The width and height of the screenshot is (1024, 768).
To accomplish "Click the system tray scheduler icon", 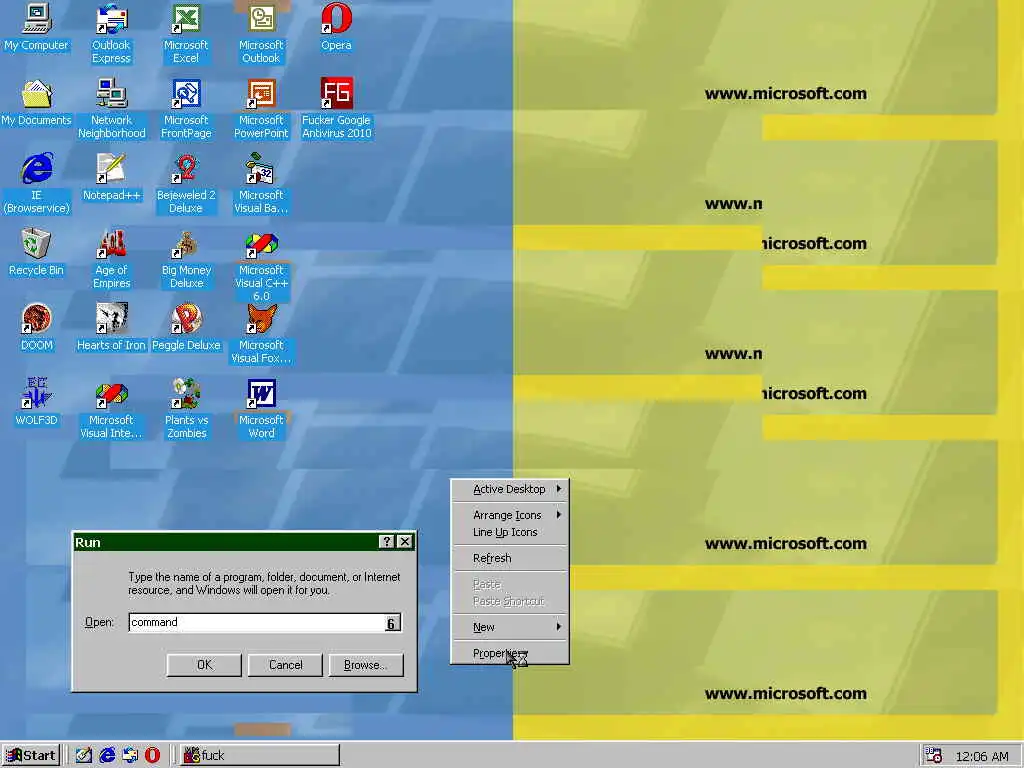I will coord(933,756).
